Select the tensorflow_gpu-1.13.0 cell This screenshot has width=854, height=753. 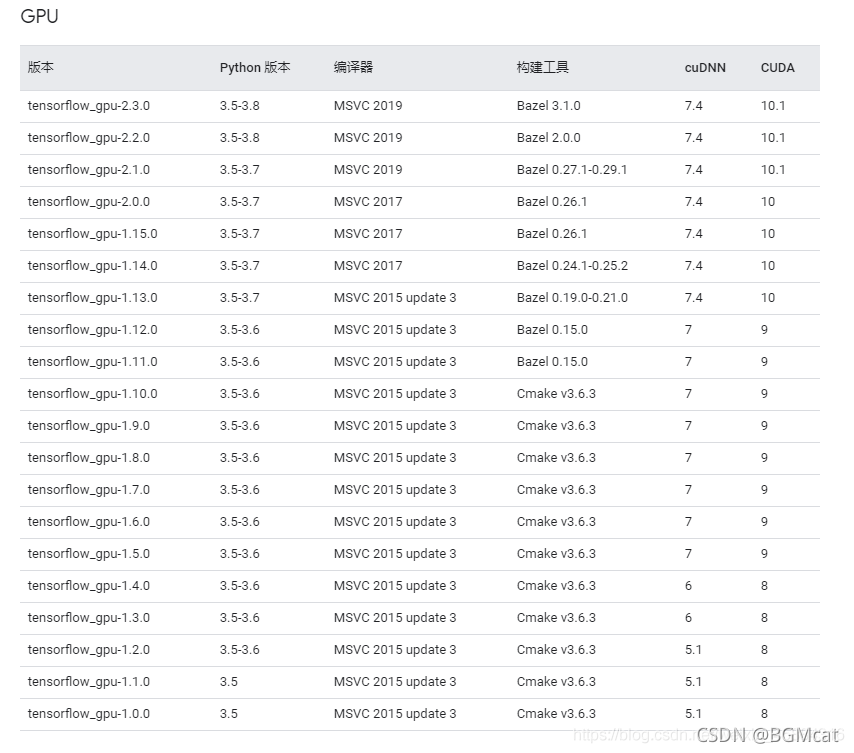click(x=93, y=298)
